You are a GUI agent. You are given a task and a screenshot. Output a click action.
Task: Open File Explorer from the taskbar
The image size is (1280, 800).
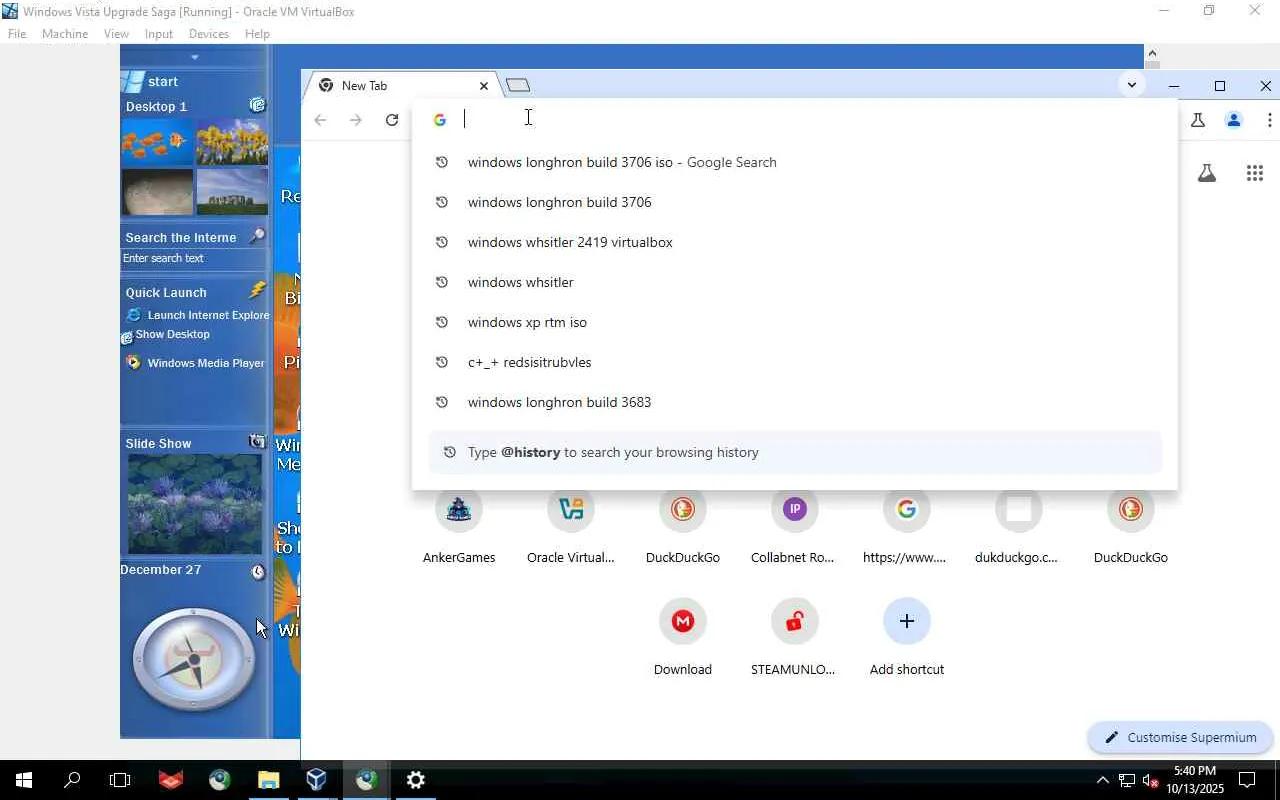(268, 780)
